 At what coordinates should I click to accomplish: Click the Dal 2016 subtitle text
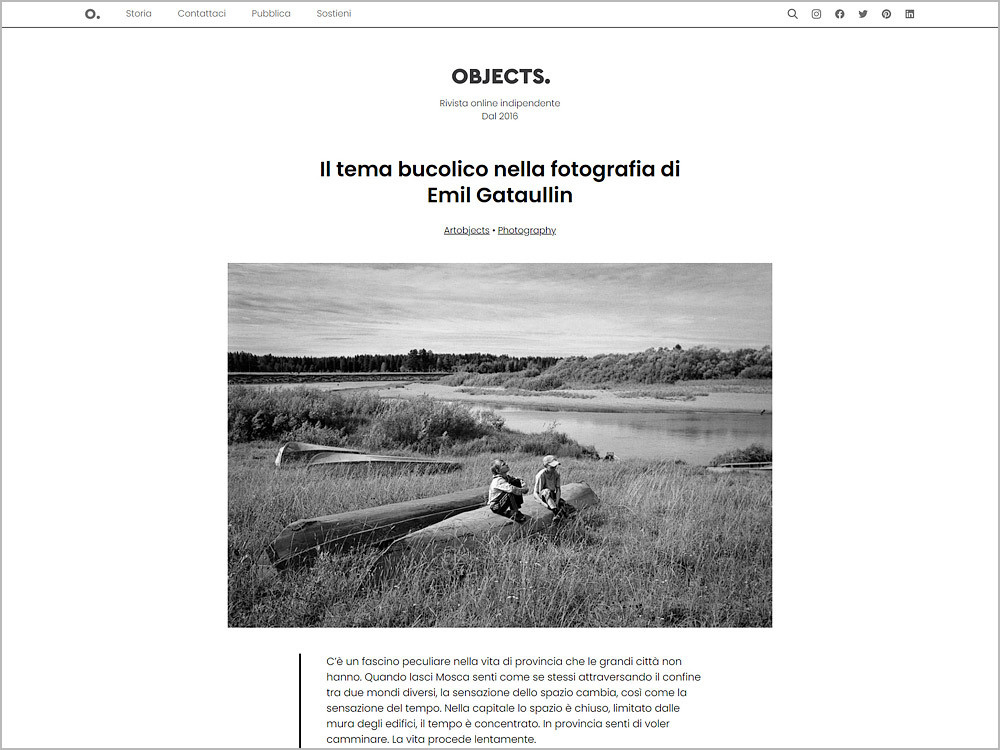pos(500,116)
